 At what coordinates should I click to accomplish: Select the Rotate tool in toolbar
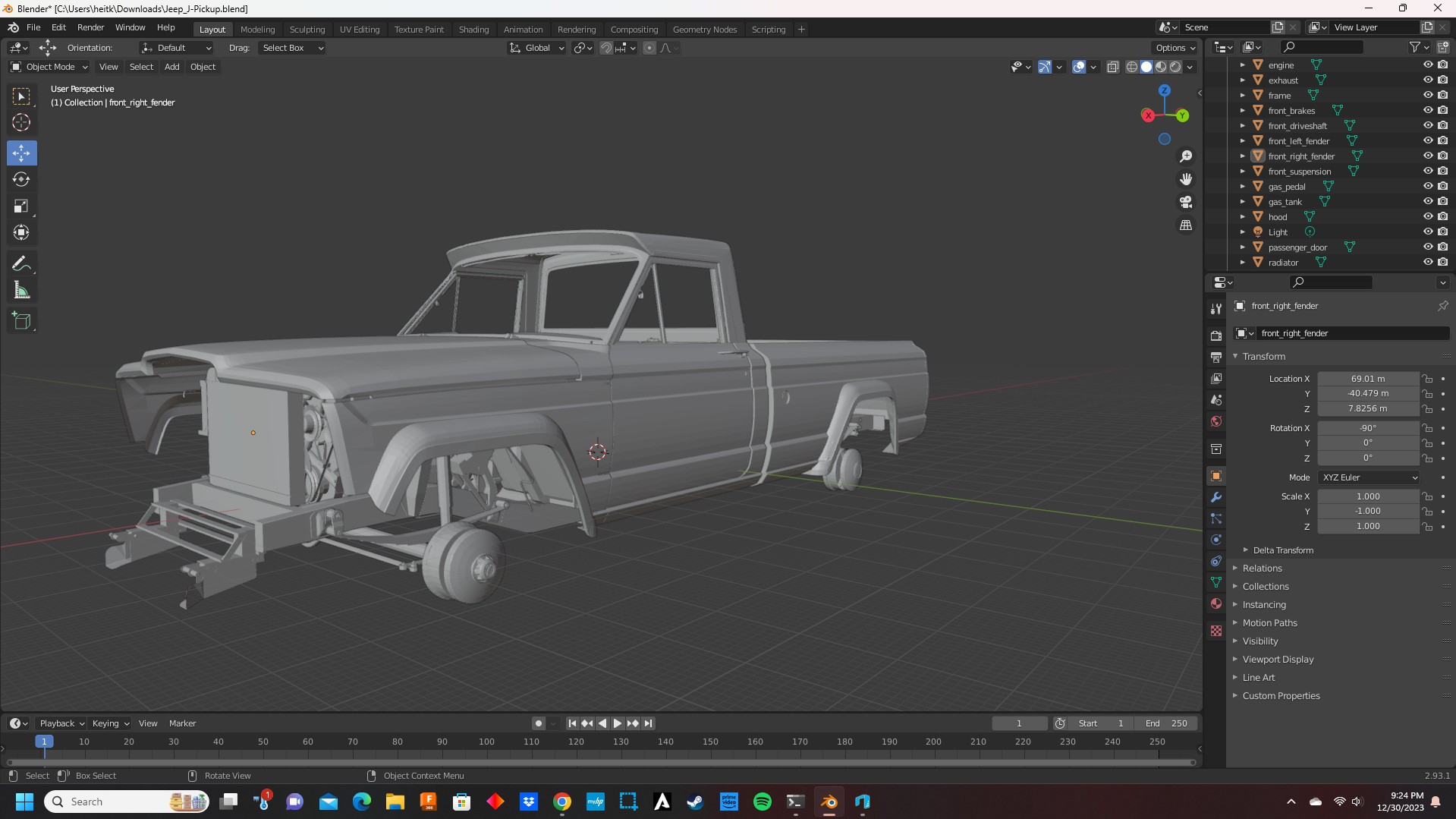(21, 180)
